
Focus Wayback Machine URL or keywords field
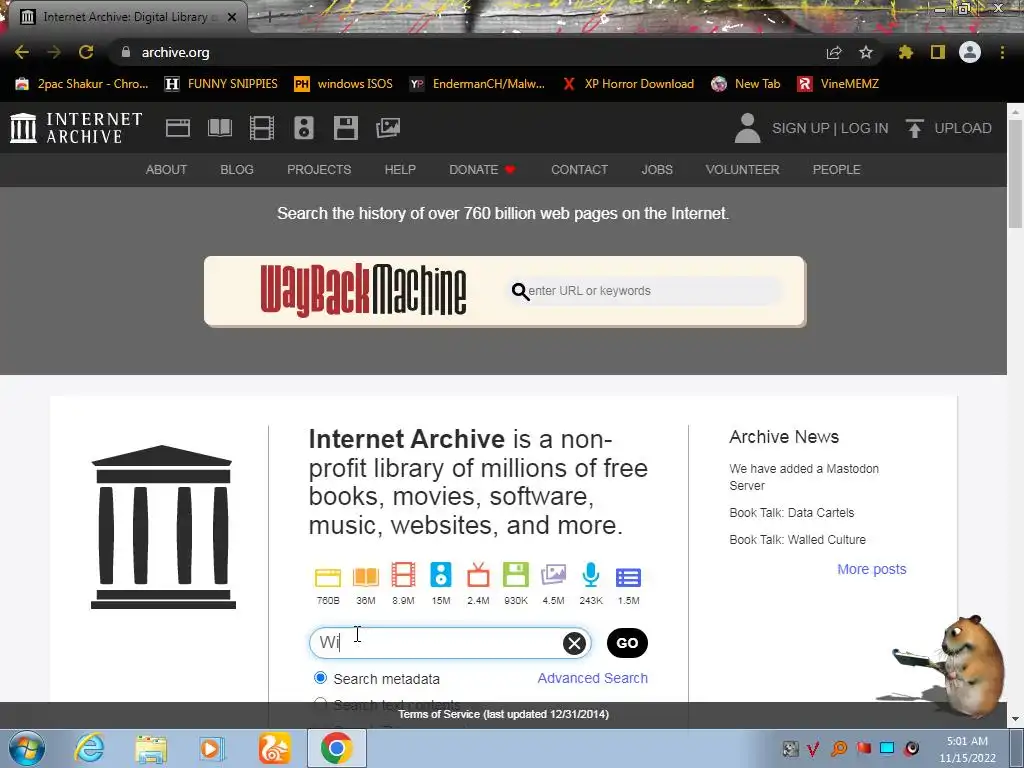click(645, 291)
